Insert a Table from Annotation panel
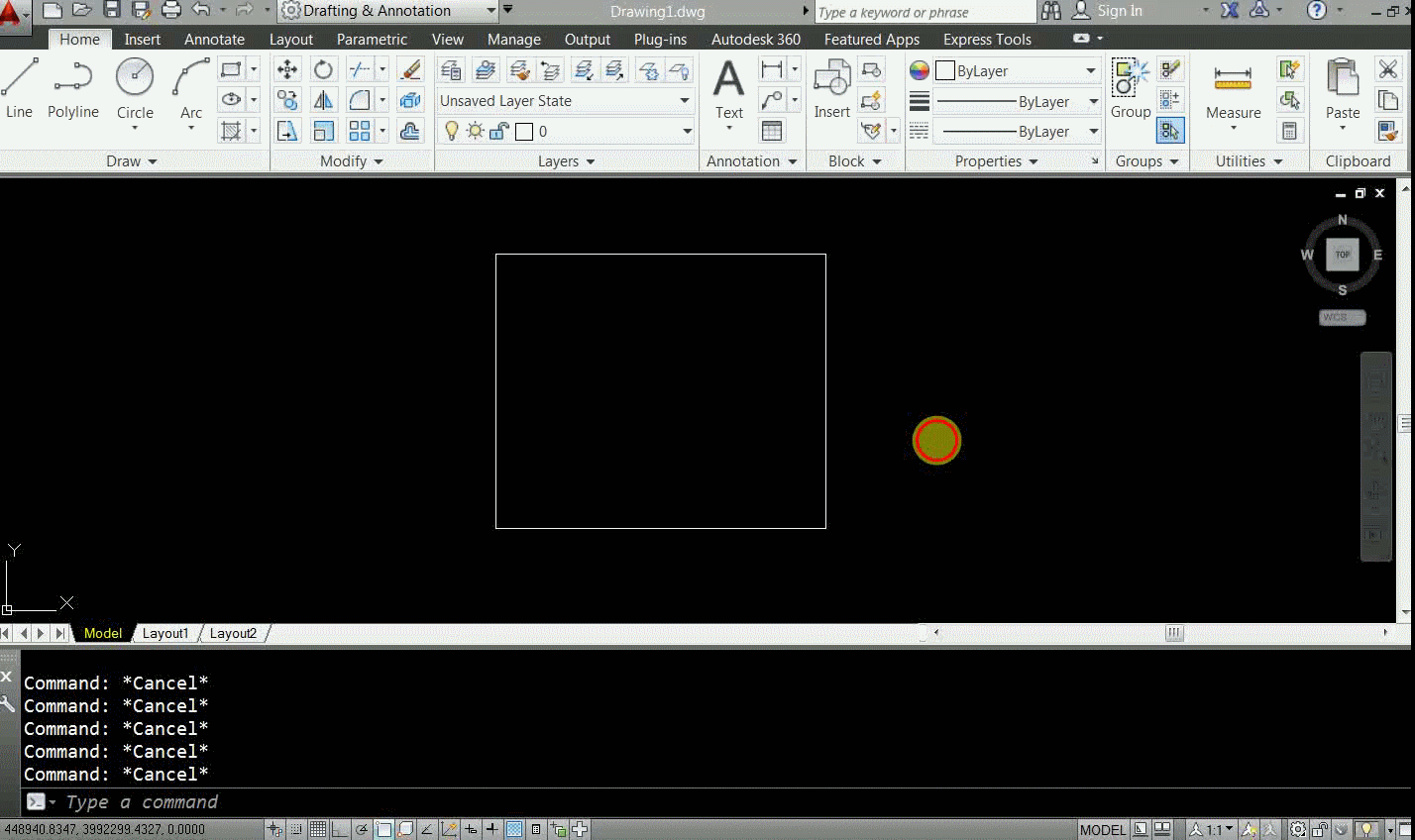 [x=772, y=131]
